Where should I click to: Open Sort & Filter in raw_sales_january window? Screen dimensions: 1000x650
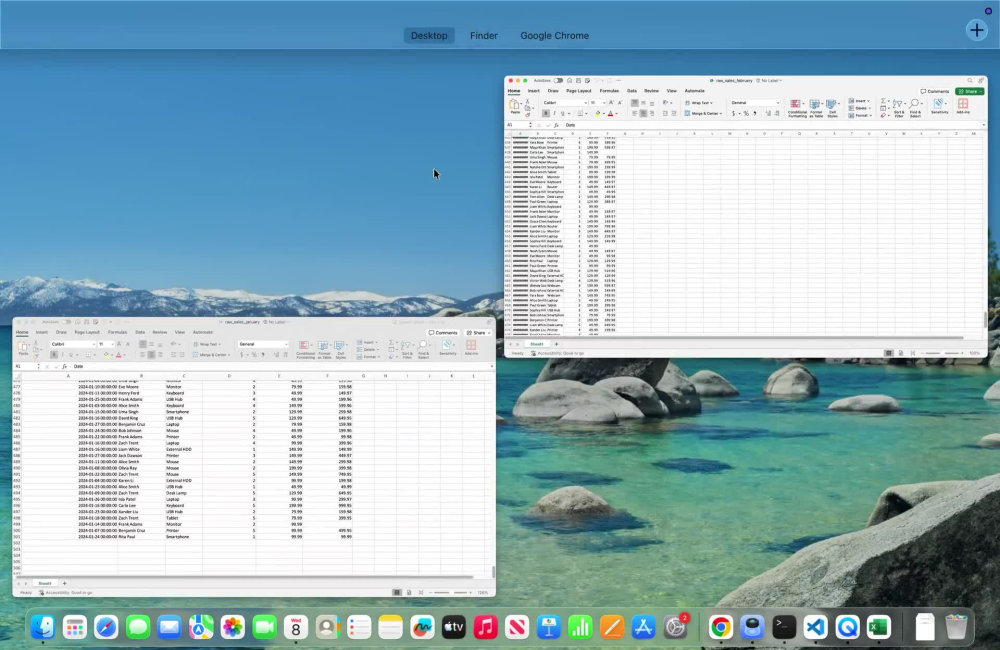(x=407, y=350)
